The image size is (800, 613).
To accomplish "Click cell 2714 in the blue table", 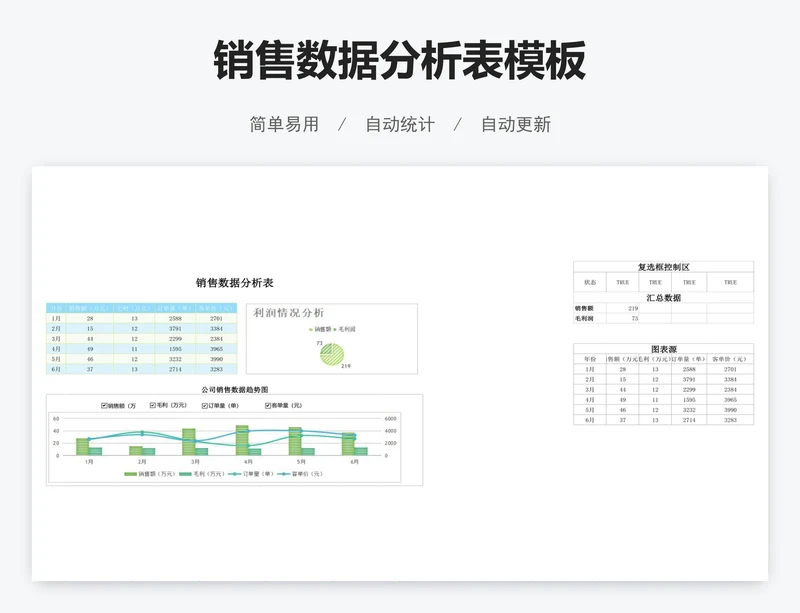I will click(175, 369).
